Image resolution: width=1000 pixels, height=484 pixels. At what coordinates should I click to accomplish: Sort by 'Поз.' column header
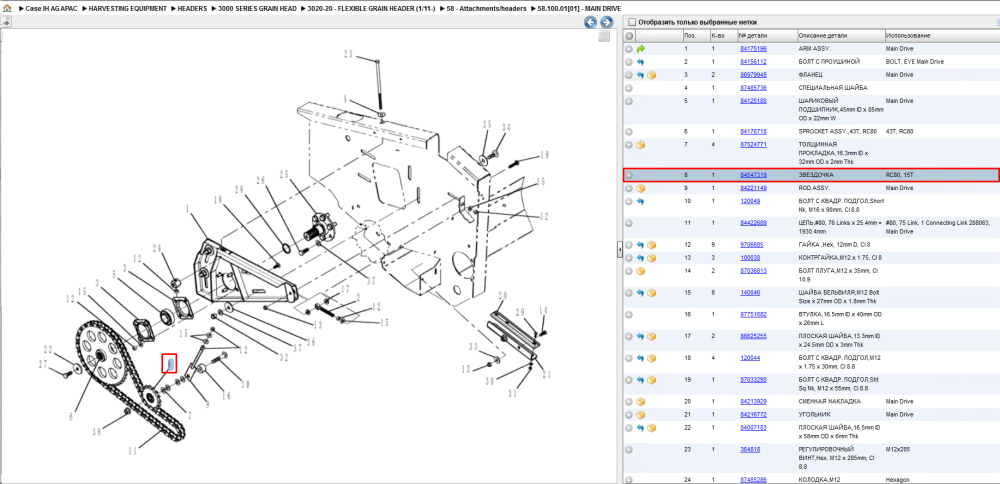point(695,36)
